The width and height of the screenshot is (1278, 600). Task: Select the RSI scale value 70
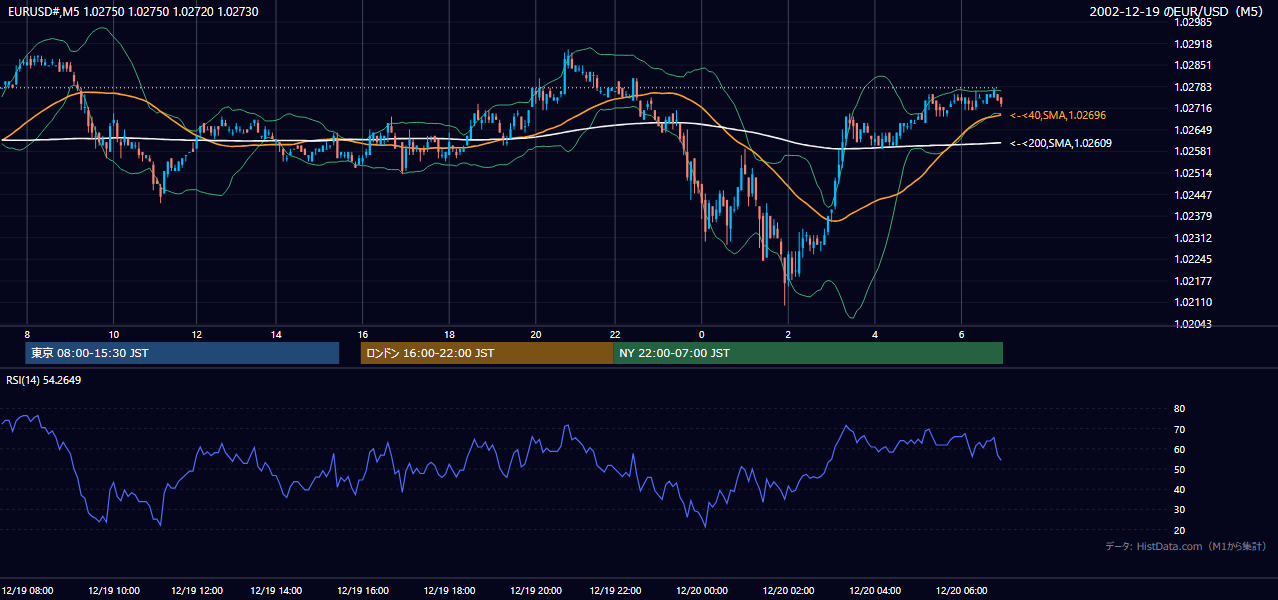tap(1179, 429)
